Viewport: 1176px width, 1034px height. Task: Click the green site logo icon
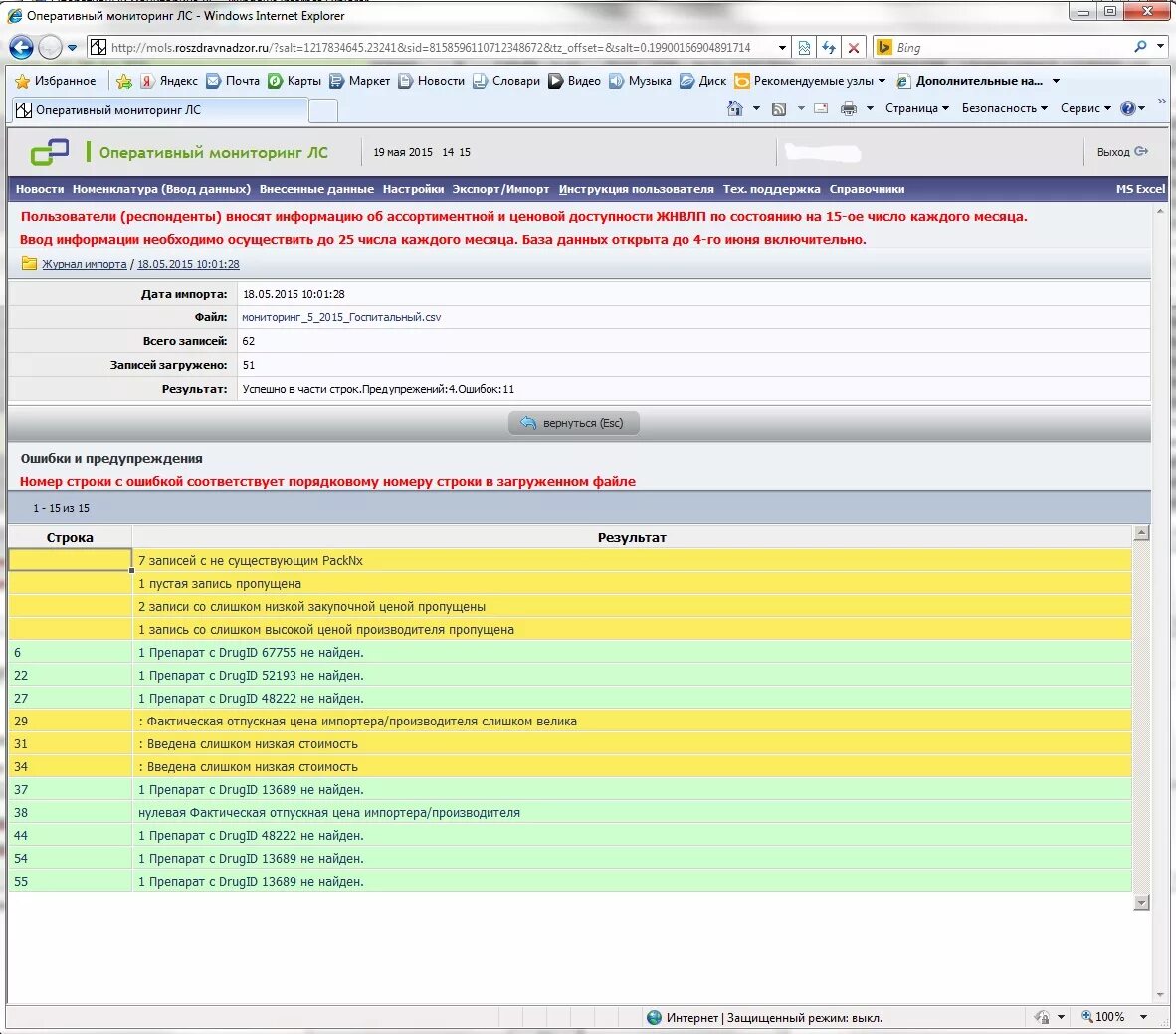click(x=50, y=152)
